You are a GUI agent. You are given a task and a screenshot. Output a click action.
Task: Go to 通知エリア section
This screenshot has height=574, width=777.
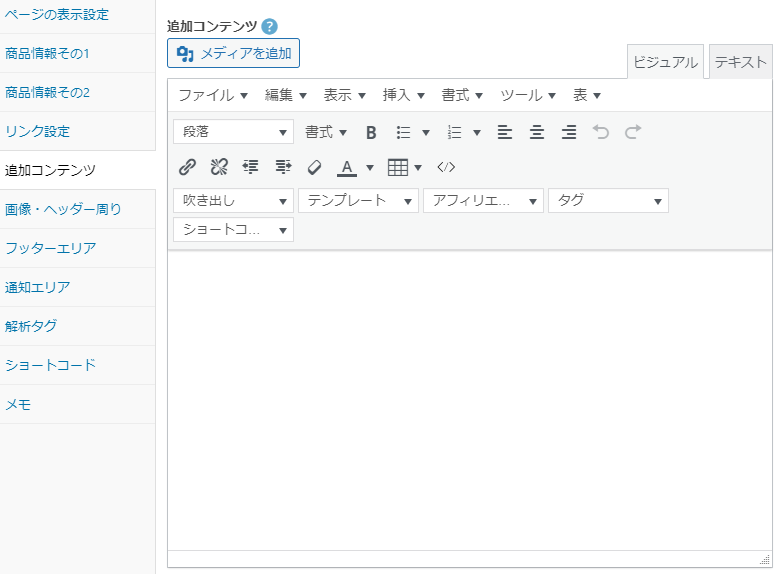[x=77, y=287]
